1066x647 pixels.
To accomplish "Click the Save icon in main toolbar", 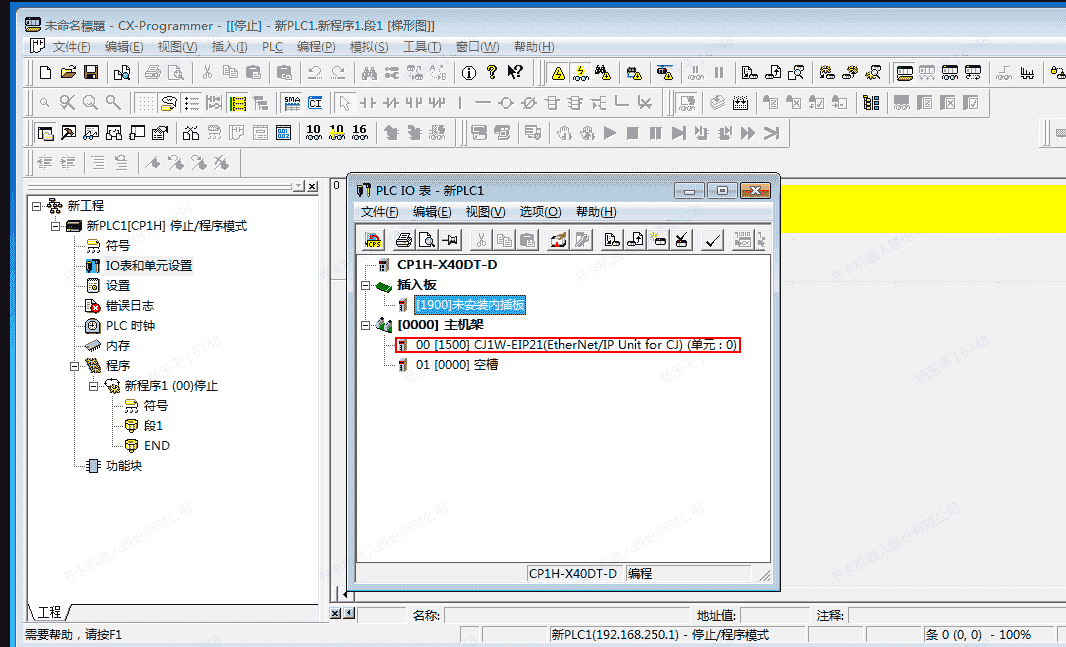I will [91, 72].
